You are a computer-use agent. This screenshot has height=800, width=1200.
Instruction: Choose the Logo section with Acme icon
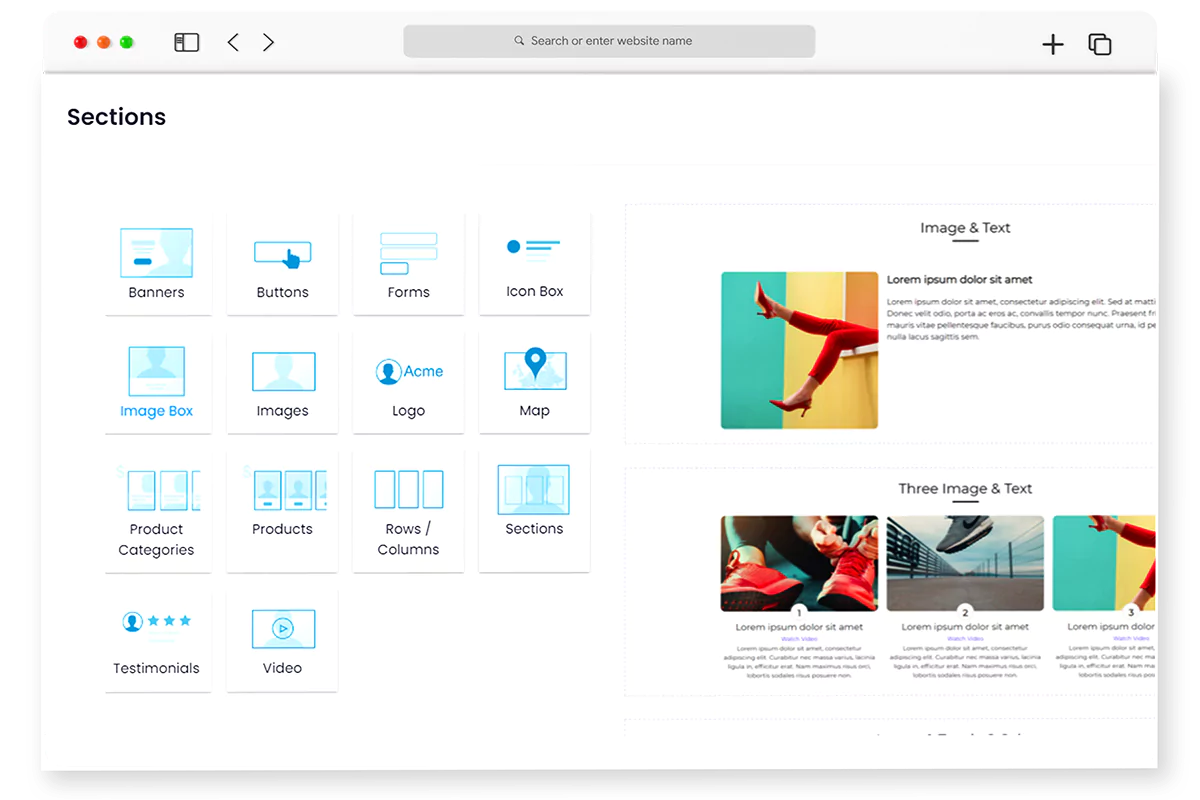pos(408,382)
